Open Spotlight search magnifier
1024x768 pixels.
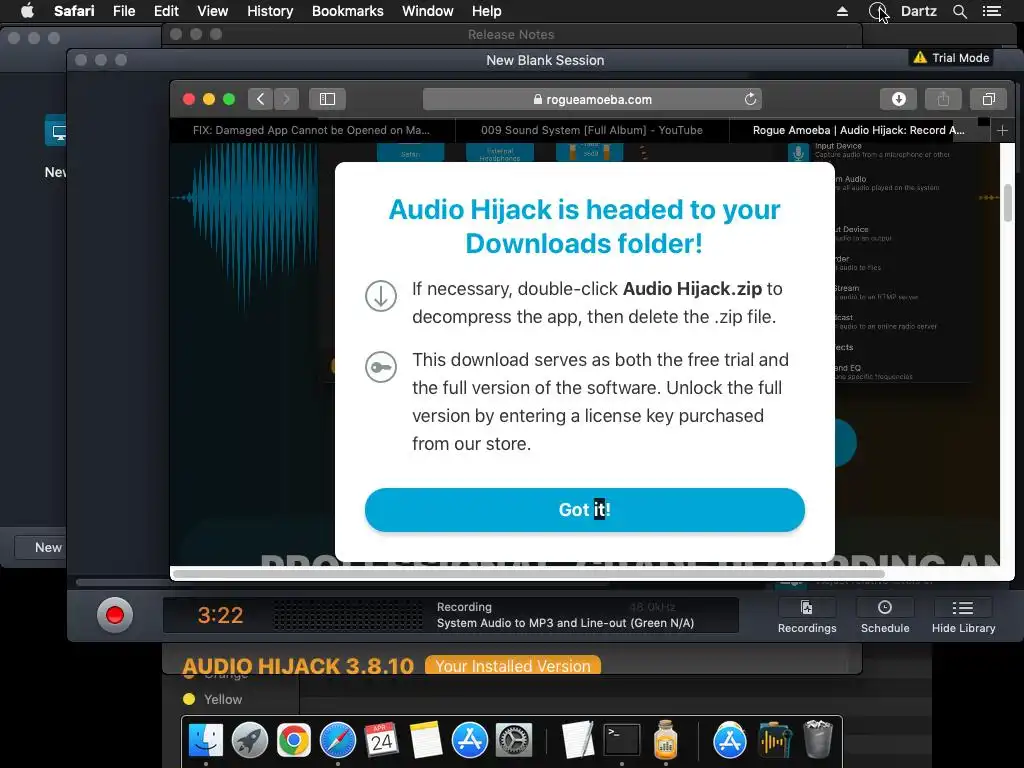coord(960,11)
